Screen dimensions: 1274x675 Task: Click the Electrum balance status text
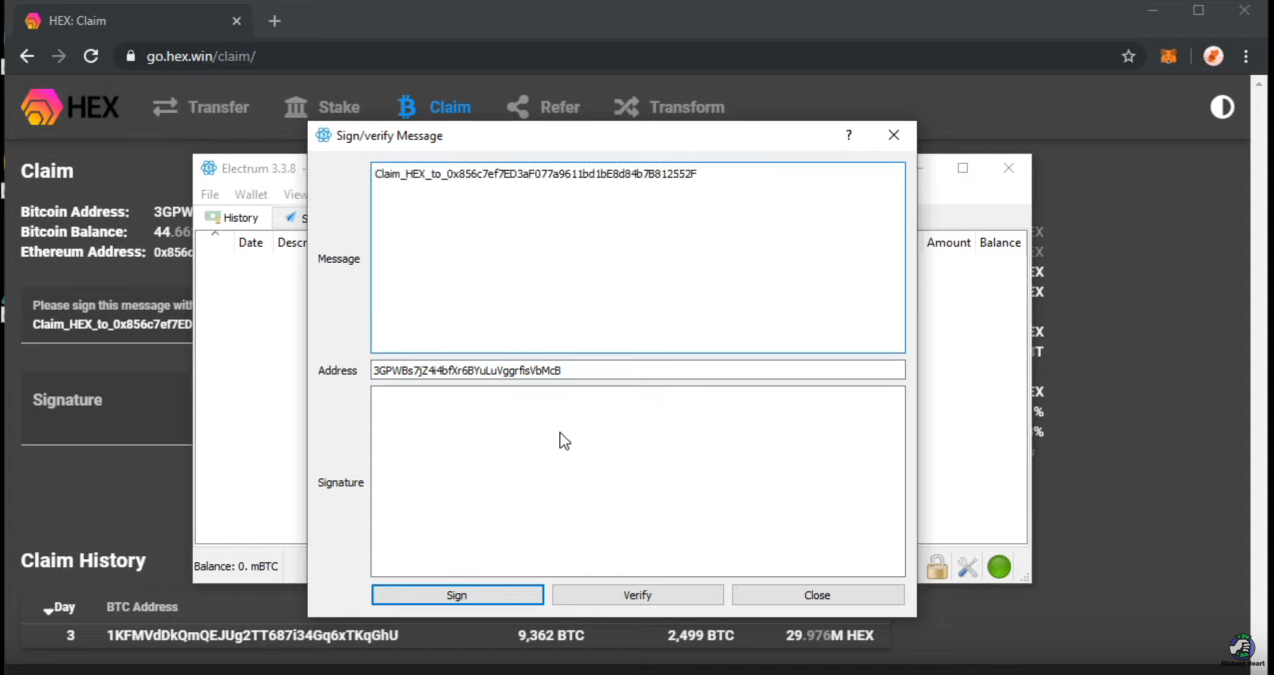[x=236, y=566]
